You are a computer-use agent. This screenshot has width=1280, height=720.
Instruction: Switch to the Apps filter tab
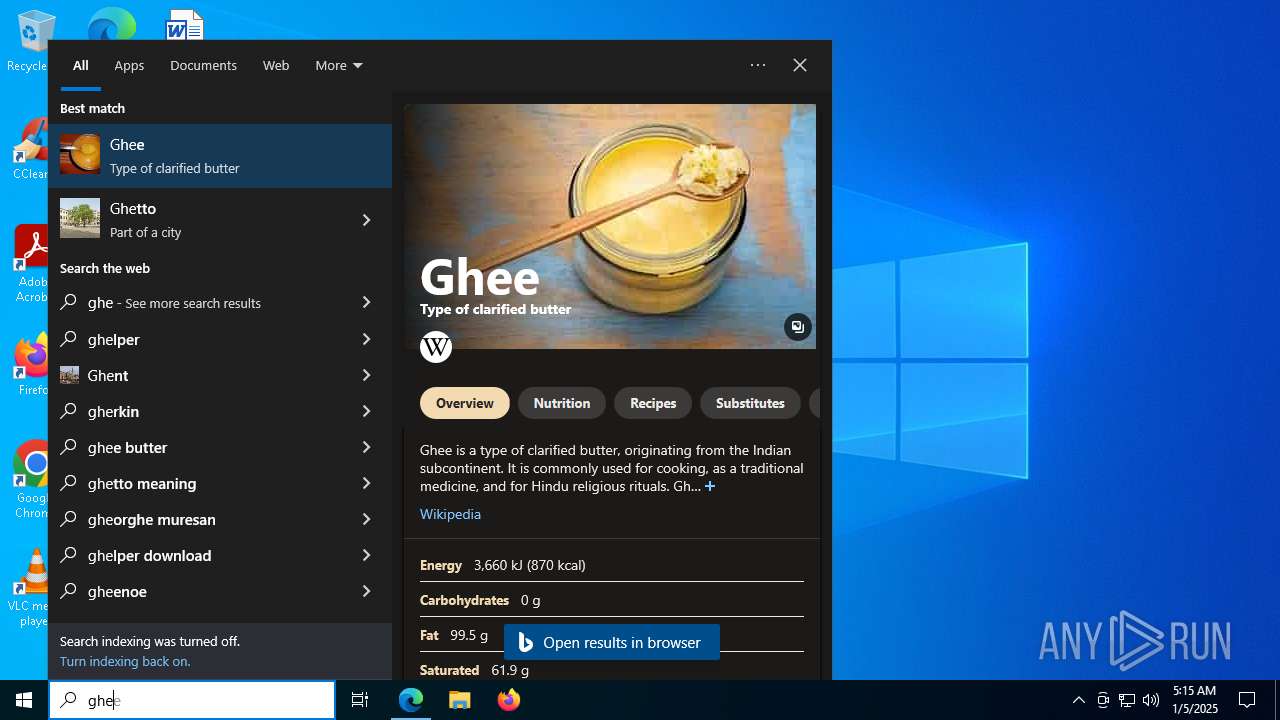click(x=129, y=65)
